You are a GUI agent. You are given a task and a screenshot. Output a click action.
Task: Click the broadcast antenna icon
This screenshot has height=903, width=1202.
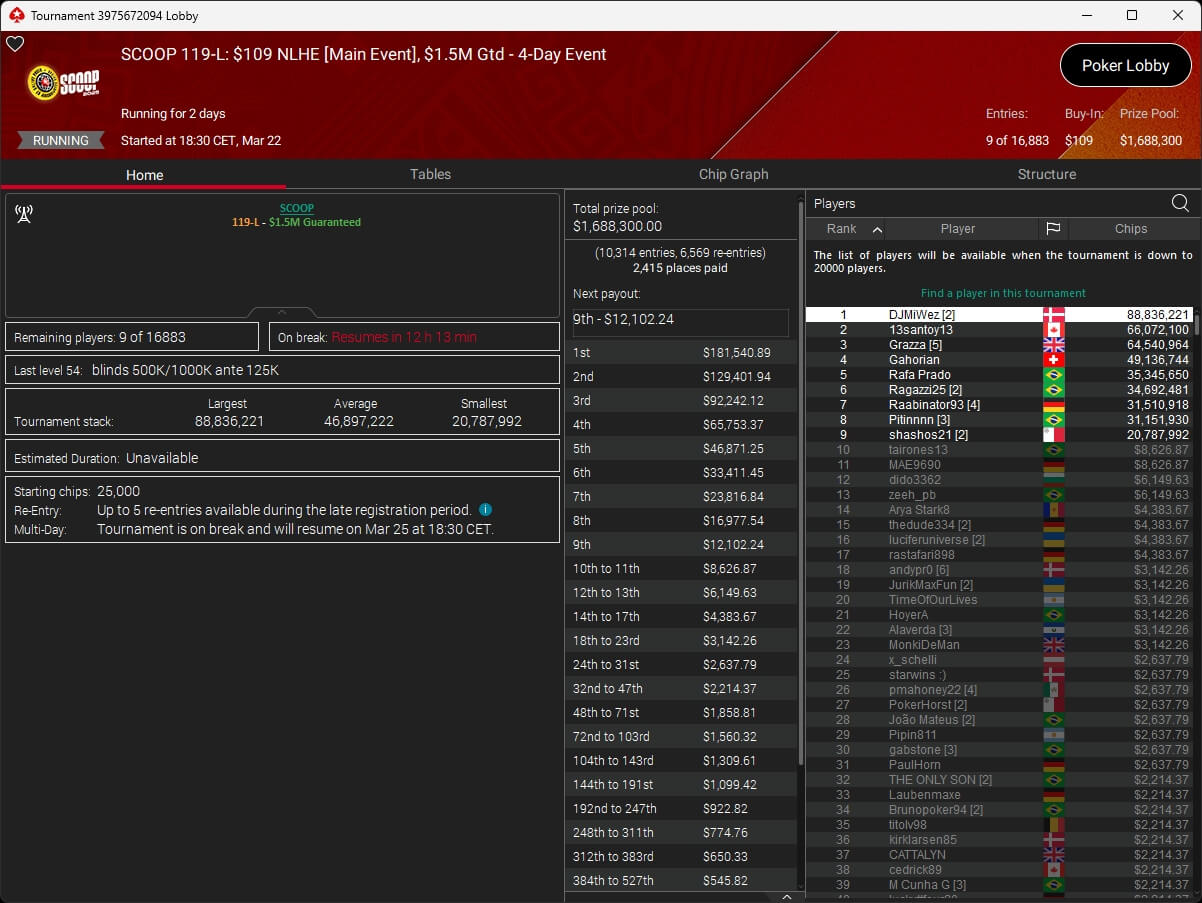click(x=24, y=214)
